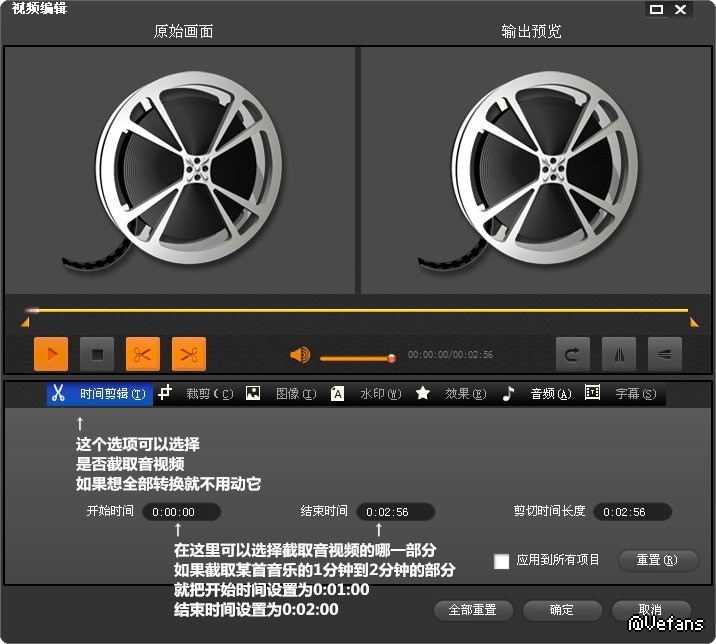Viewport: 716px width, 644px height.
Task: Switch to the 字幕 subtitle tab
Action: pos(622,394)
